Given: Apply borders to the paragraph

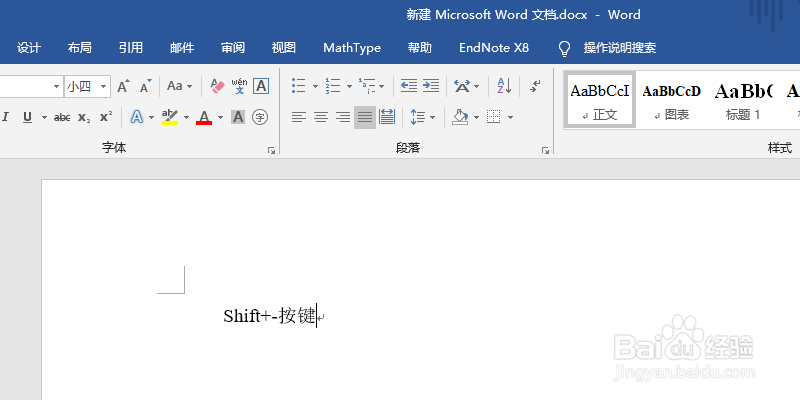Looking at the screenshot, I should coord(494,117).
